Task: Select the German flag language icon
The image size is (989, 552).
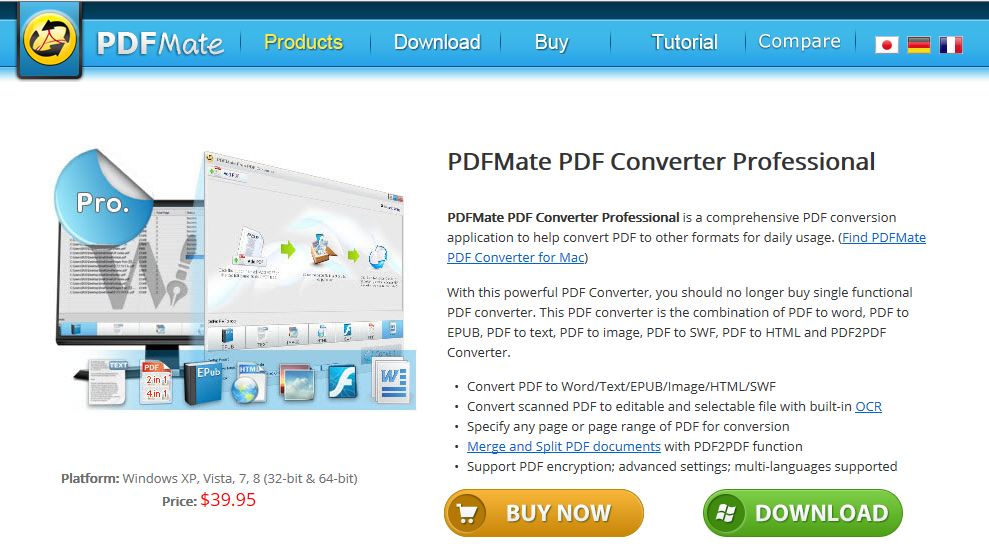Action: pos(918,45)
